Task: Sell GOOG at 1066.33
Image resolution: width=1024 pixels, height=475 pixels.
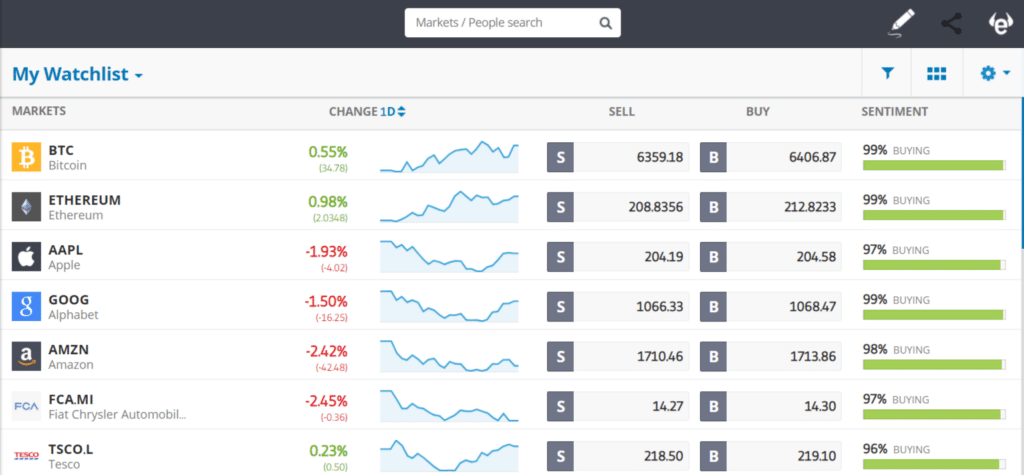Action: pos(618,306)
